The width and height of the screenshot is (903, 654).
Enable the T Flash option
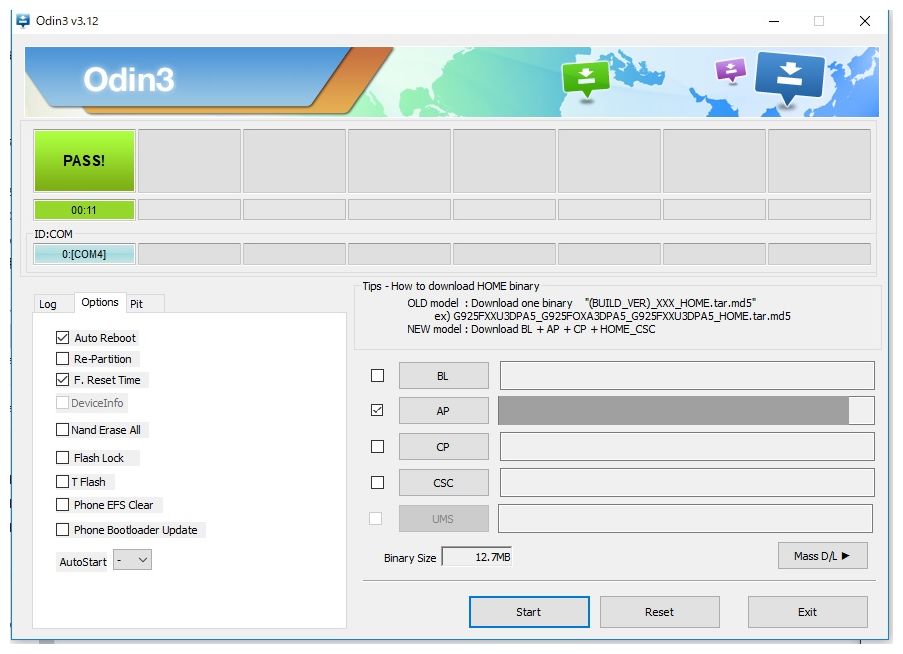pos(62,481)
